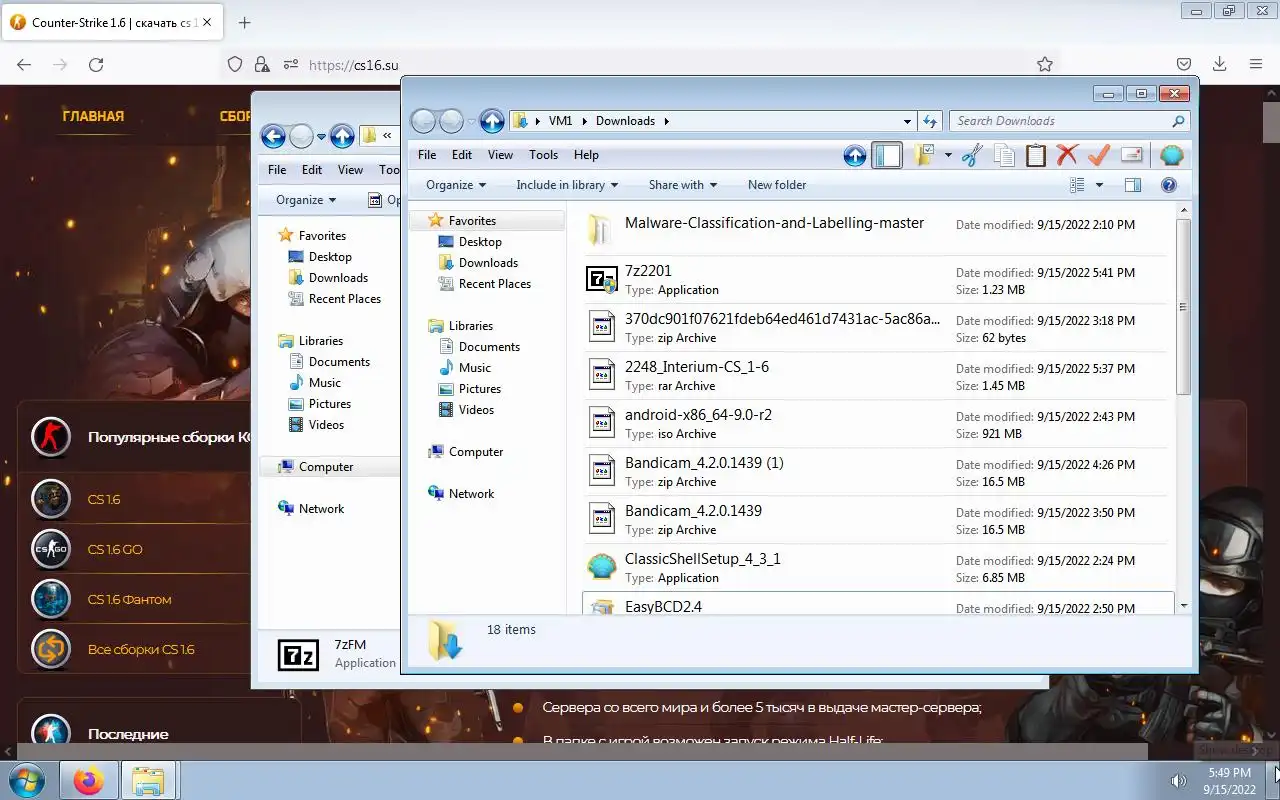This screenshot has width=1280, height=800.
Task: Open Folder Options toolbar icon
Action: point(924,155)
